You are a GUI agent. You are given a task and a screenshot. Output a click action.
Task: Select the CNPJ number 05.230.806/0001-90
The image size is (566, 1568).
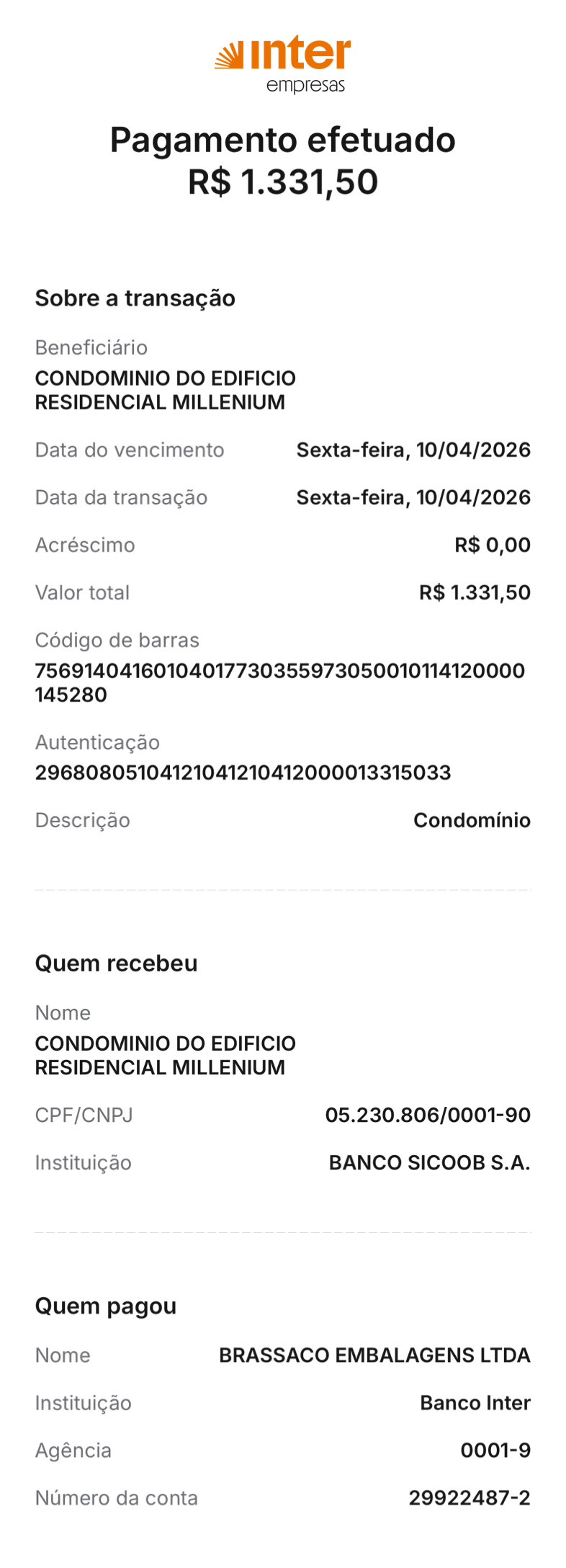428,1115
